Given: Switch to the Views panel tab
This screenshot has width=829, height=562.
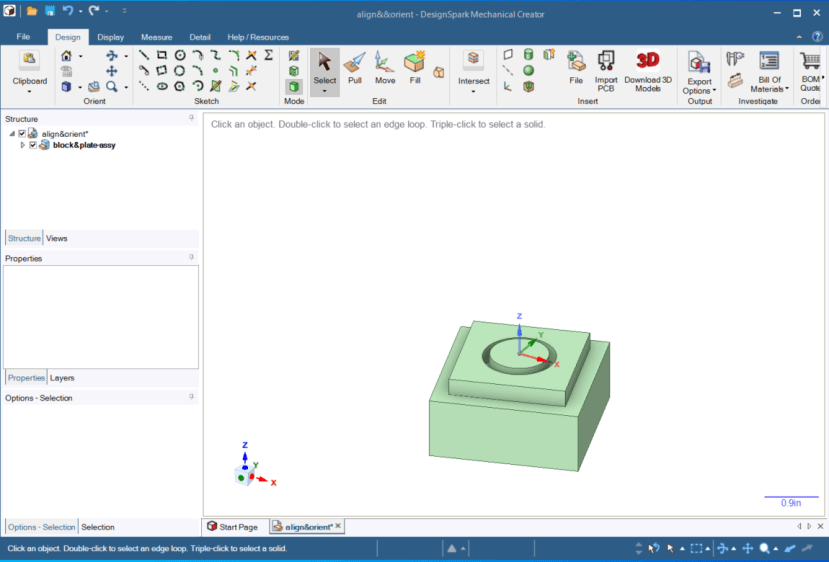Looking at the screenshot, I should pos(57,238).
